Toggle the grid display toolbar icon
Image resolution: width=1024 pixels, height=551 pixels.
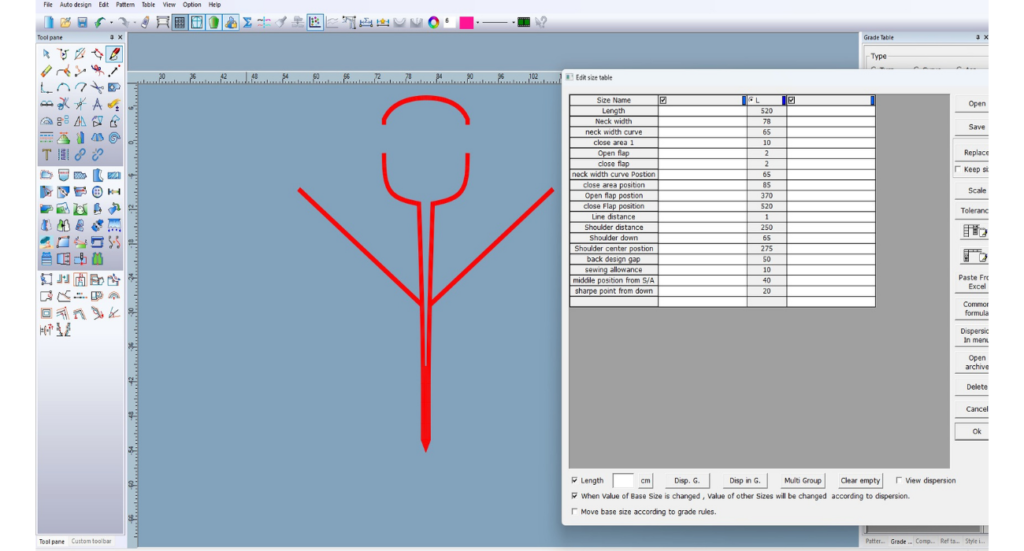click(x=180, y=22)
